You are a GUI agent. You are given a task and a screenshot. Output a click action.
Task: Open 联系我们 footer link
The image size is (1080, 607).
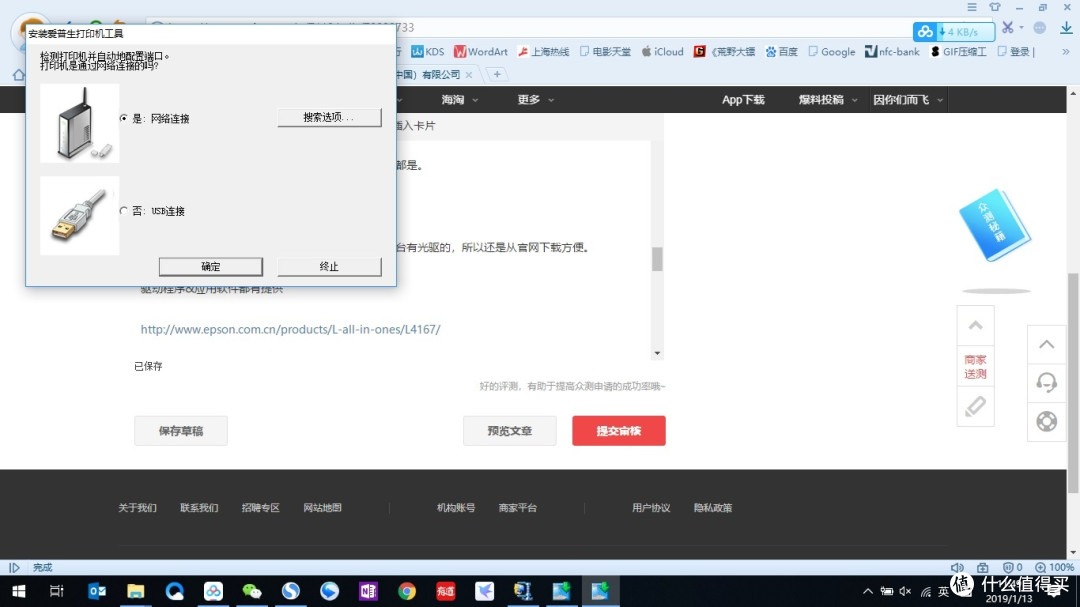point(199,508)
